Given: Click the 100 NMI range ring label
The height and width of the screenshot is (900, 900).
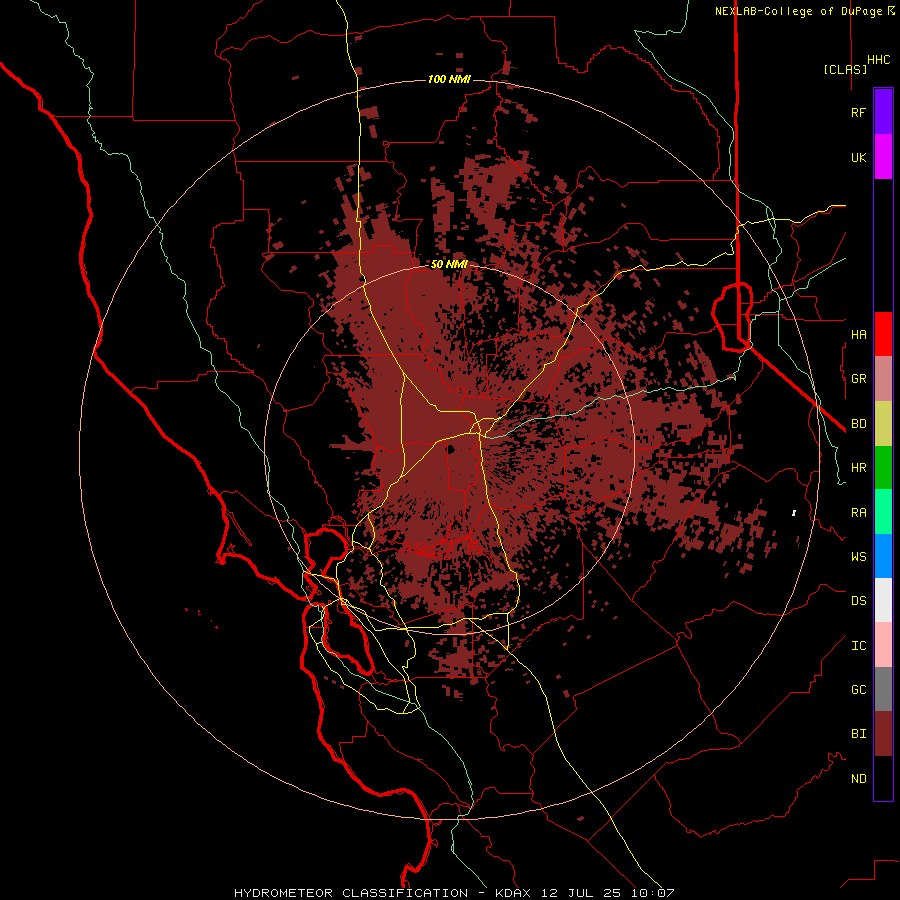Looking at the screenshot, I should (x=449, y=79).
